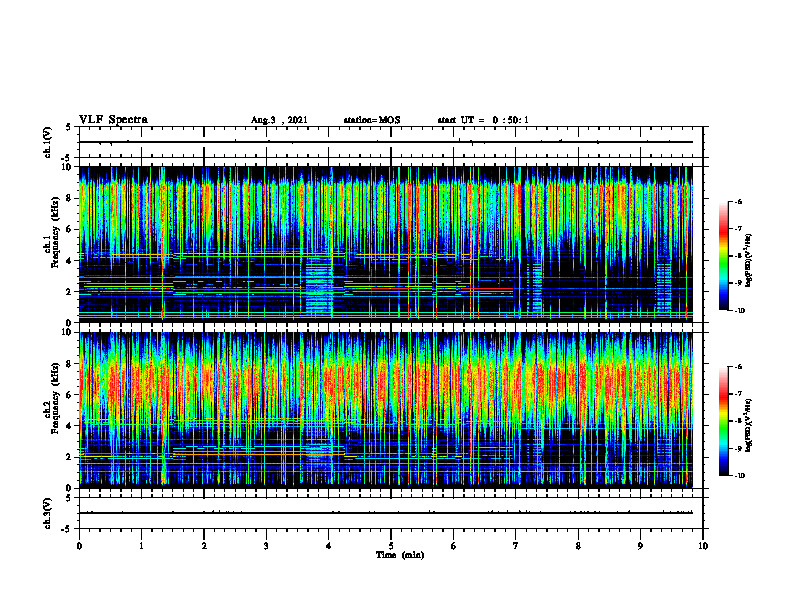
Task: Click the "-7" tick on ch.1 color bar
Action: [x=737, y=229]
